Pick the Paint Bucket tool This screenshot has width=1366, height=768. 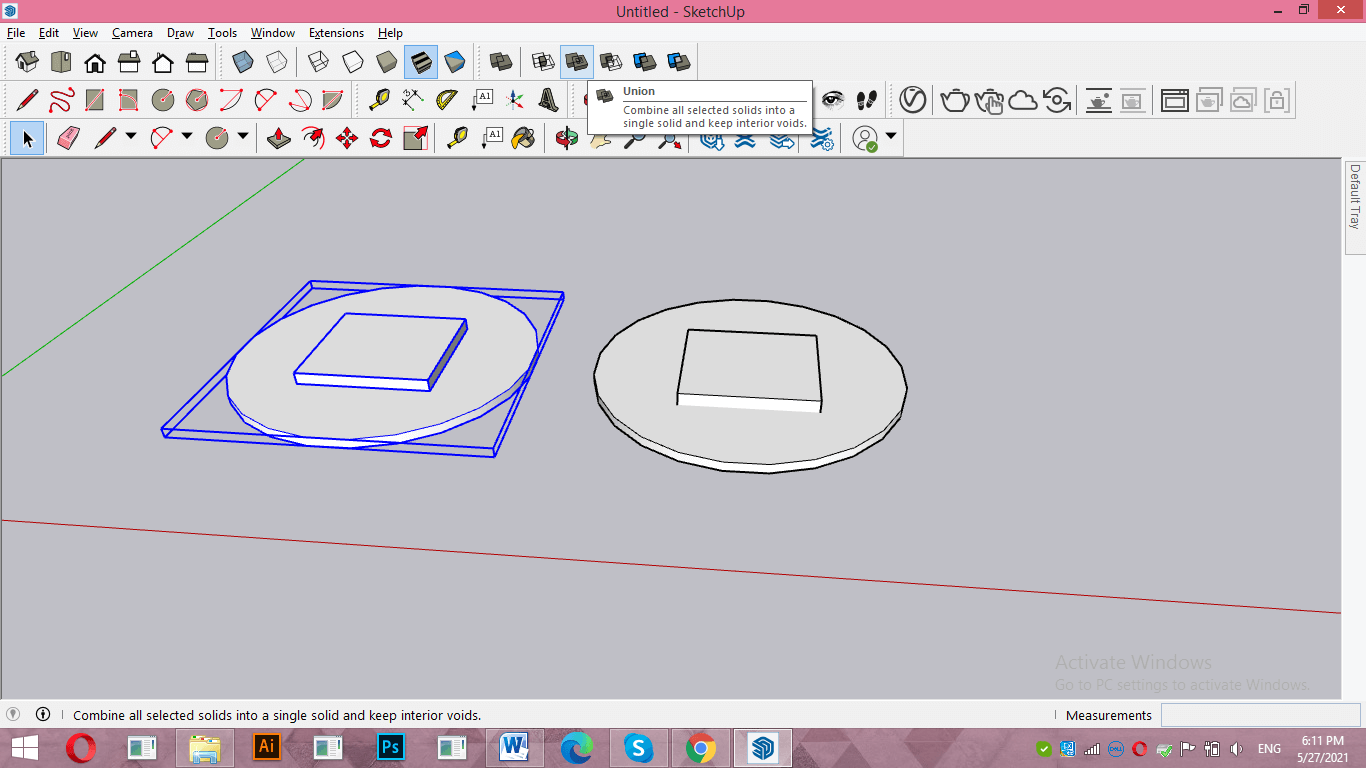tap(523, 138)
